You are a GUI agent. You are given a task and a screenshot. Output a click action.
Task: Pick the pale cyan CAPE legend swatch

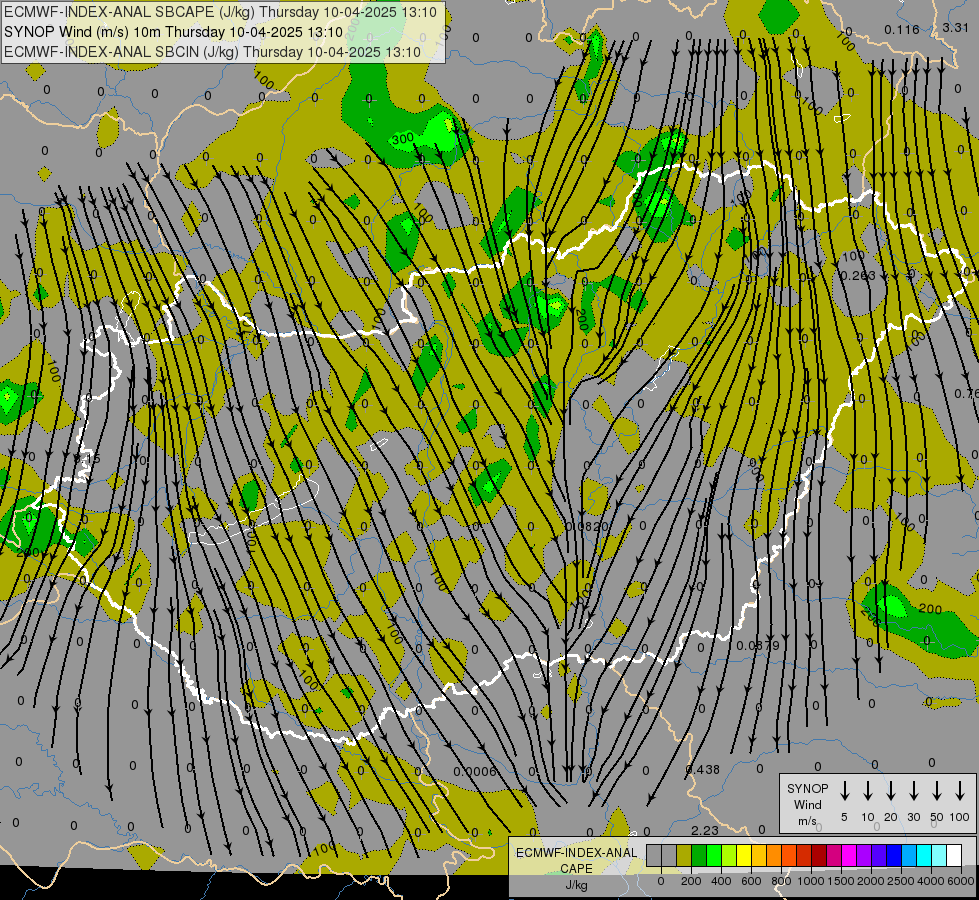click(x=939, y=855)
